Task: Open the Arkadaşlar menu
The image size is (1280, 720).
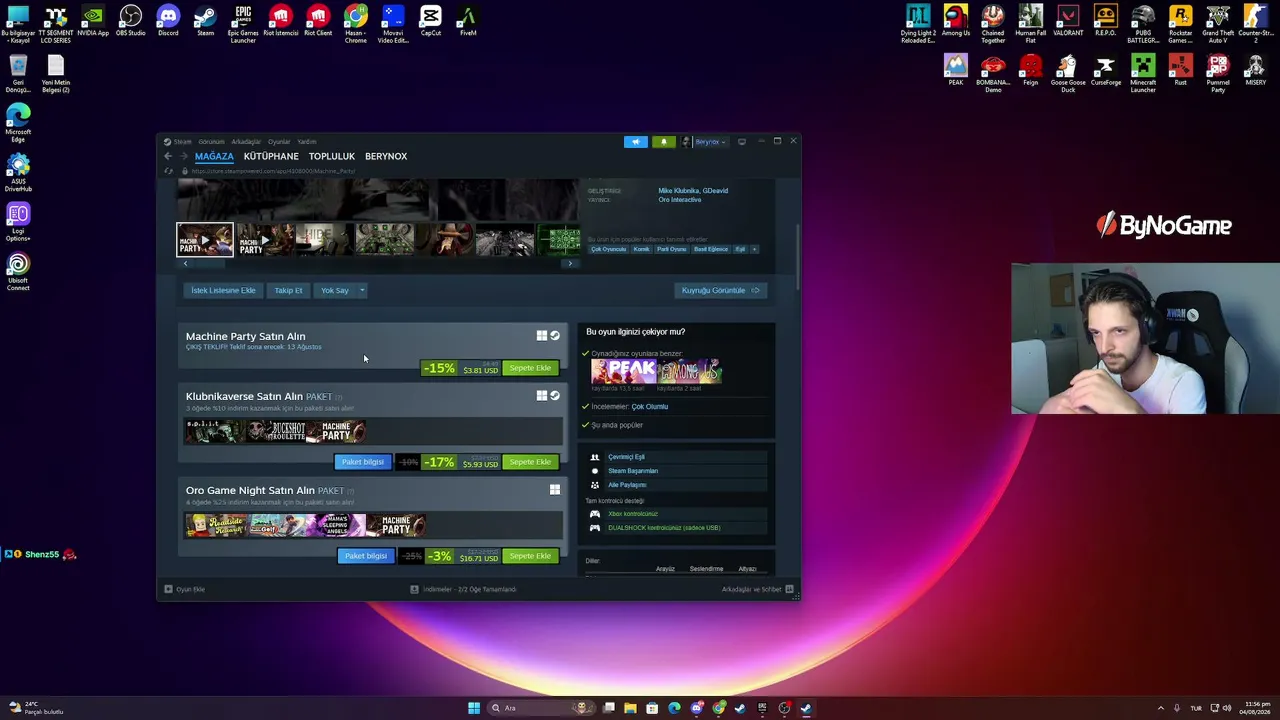Action: point(246,142)
